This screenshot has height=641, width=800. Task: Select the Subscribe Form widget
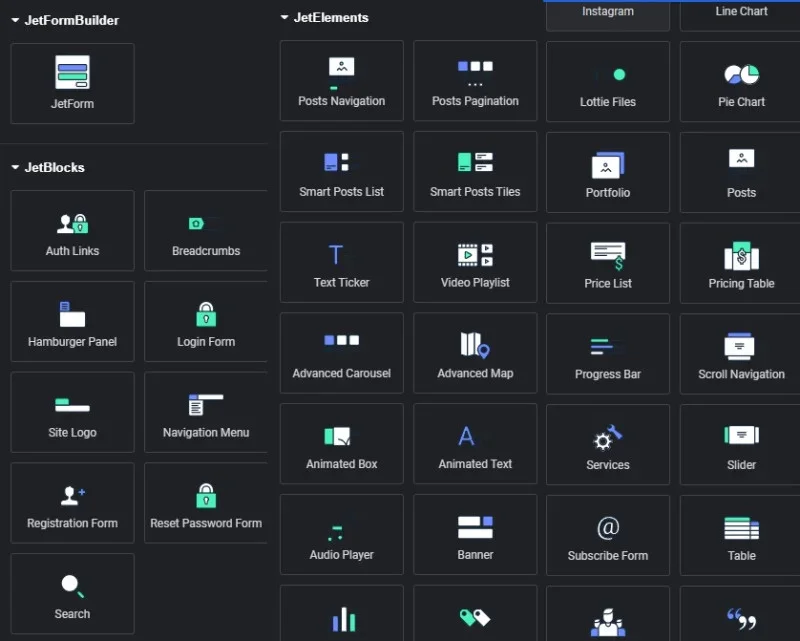[608, 536]
